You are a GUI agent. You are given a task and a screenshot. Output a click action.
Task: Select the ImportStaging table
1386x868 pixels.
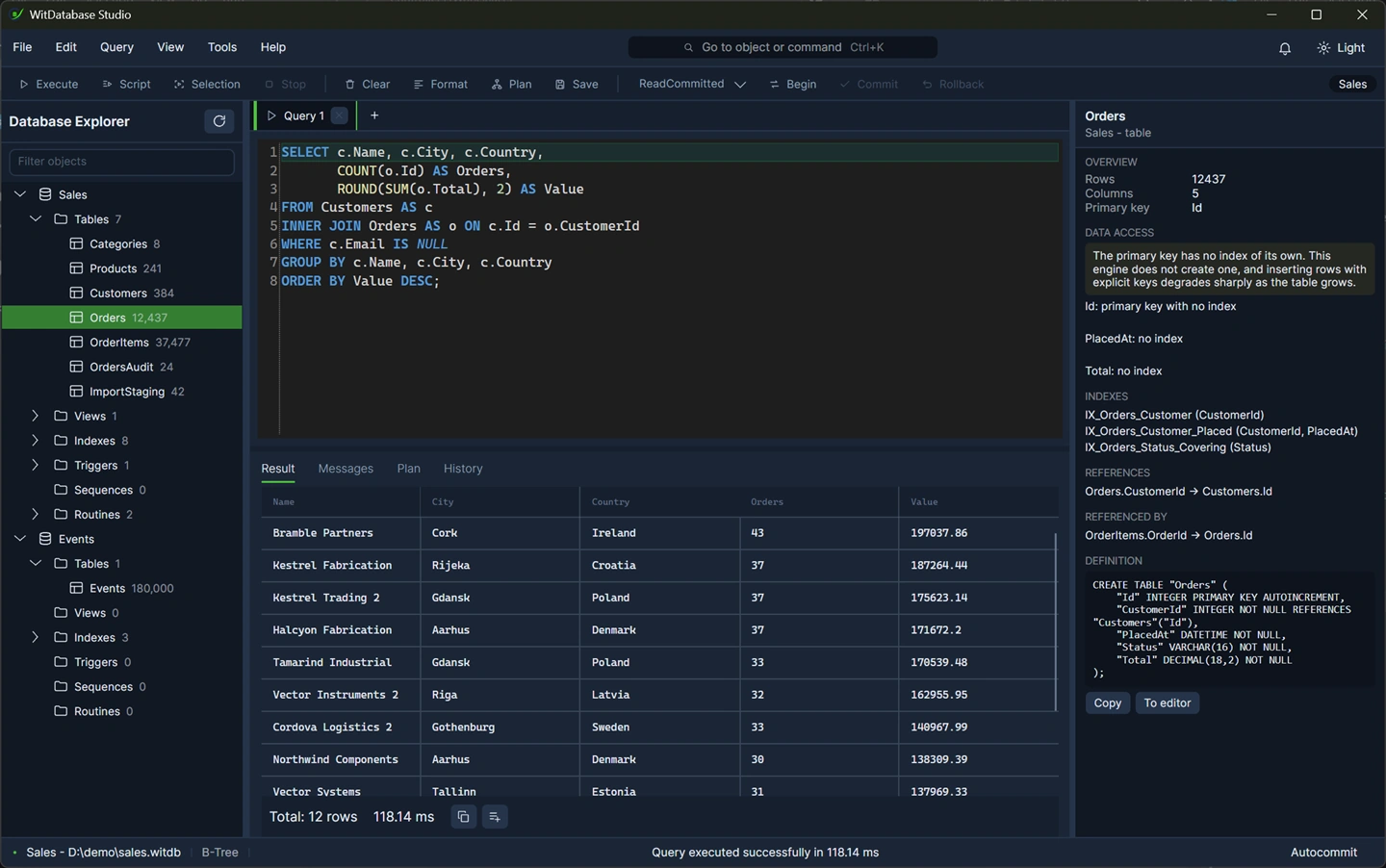(121, 392)
